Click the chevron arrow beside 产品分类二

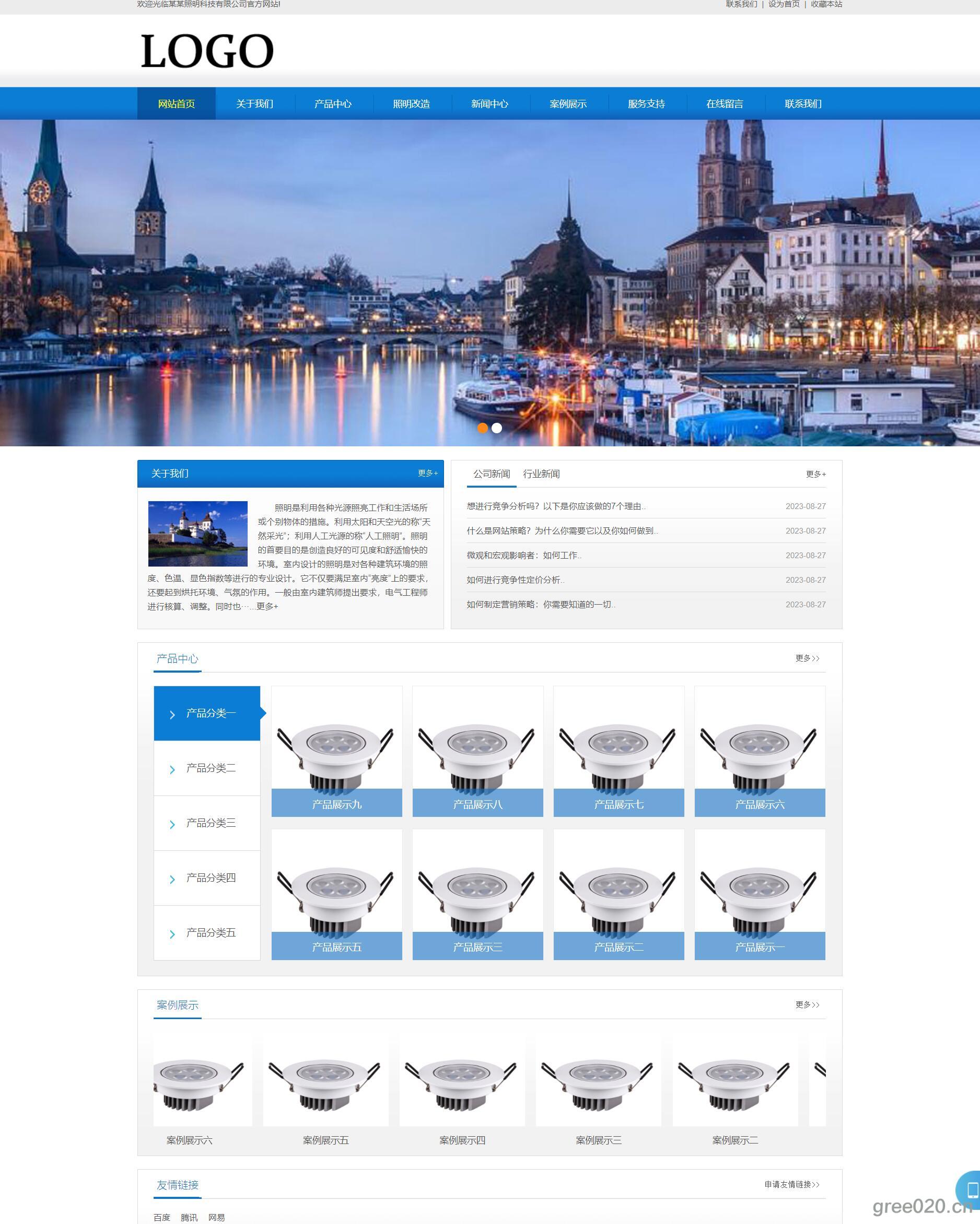tap(172, 769)
